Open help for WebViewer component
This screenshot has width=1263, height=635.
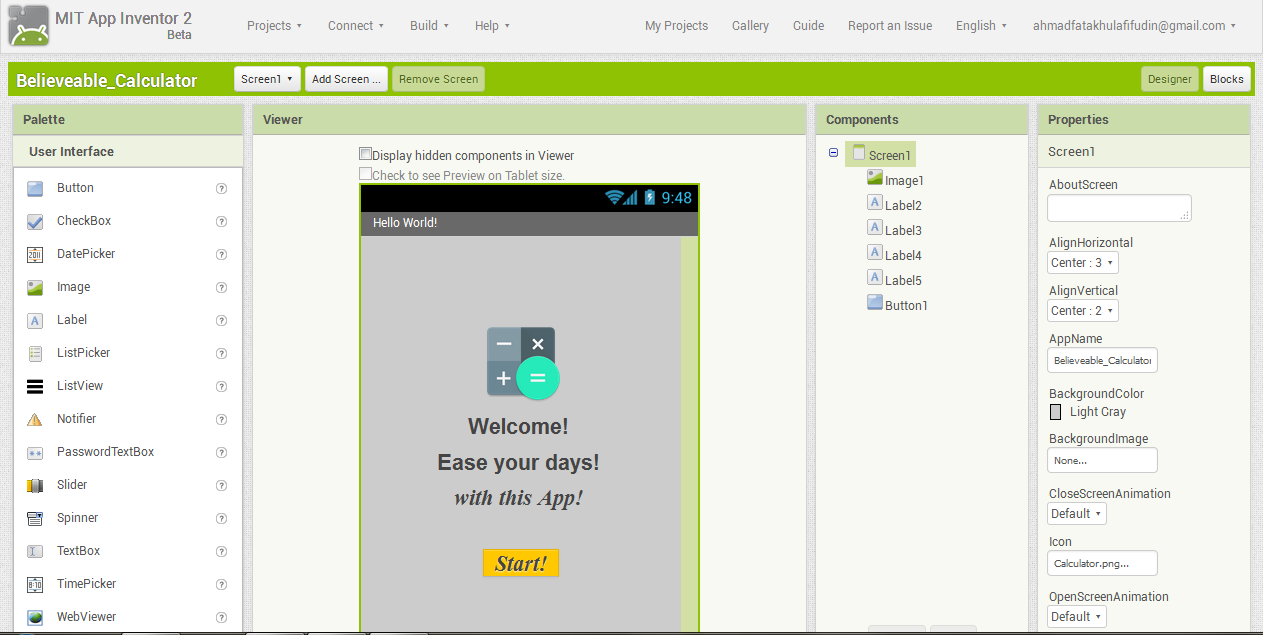click(x=222, y=617)
